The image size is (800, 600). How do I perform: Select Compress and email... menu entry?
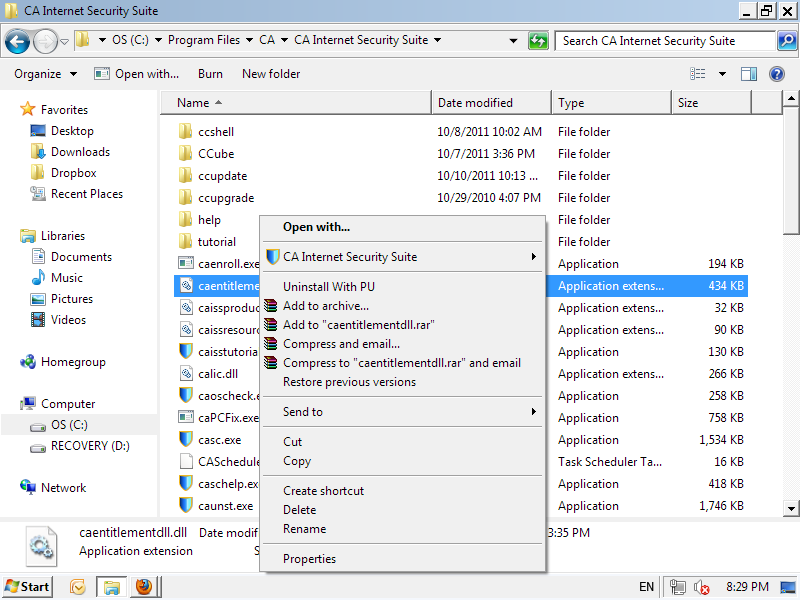[x=341, y=344]
